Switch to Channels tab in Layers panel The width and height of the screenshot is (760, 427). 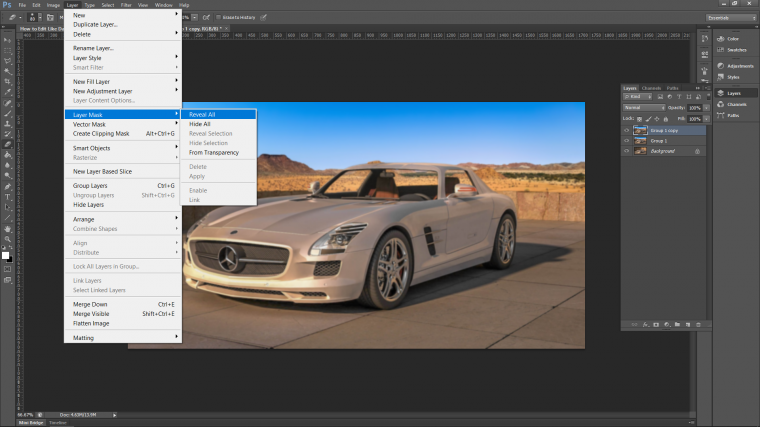click(x=651, y=88)
